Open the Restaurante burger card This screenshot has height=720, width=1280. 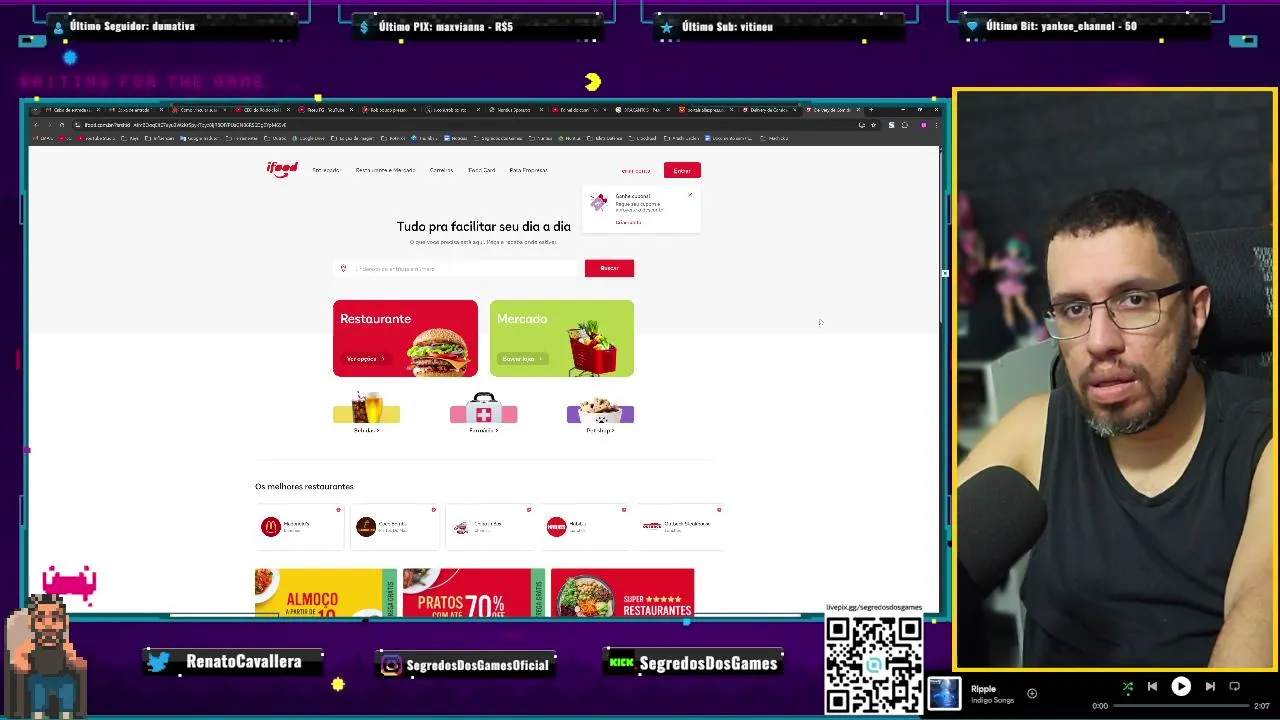point(405,338)
